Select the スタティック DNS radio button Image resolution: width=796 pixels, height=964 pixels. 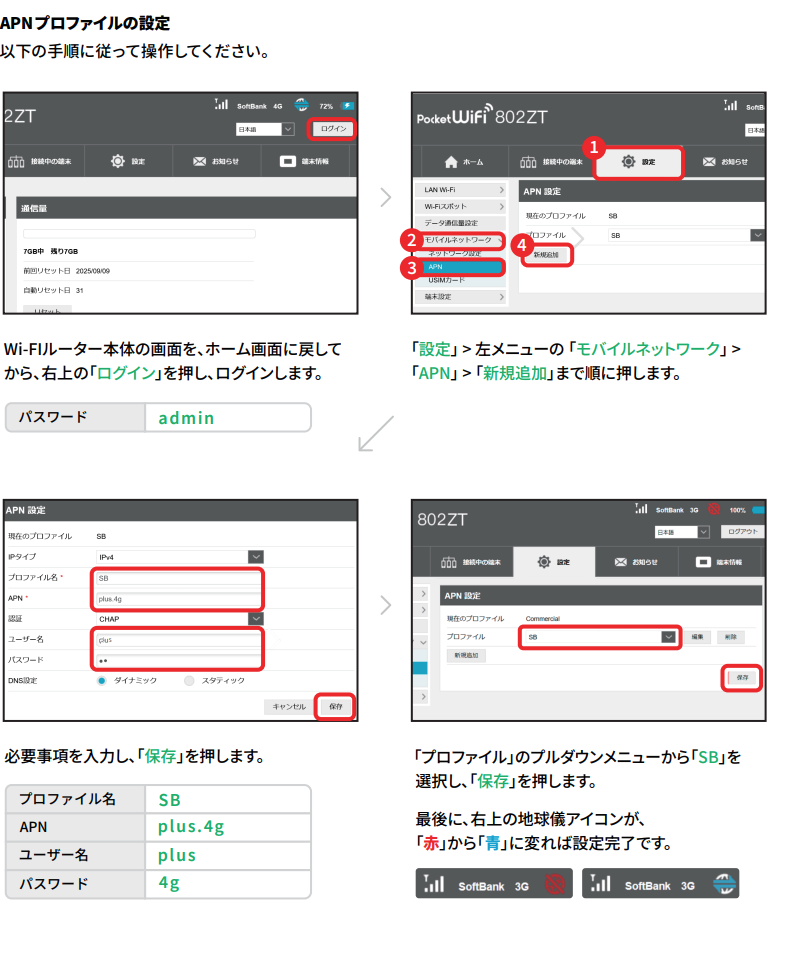coord(189,681)
